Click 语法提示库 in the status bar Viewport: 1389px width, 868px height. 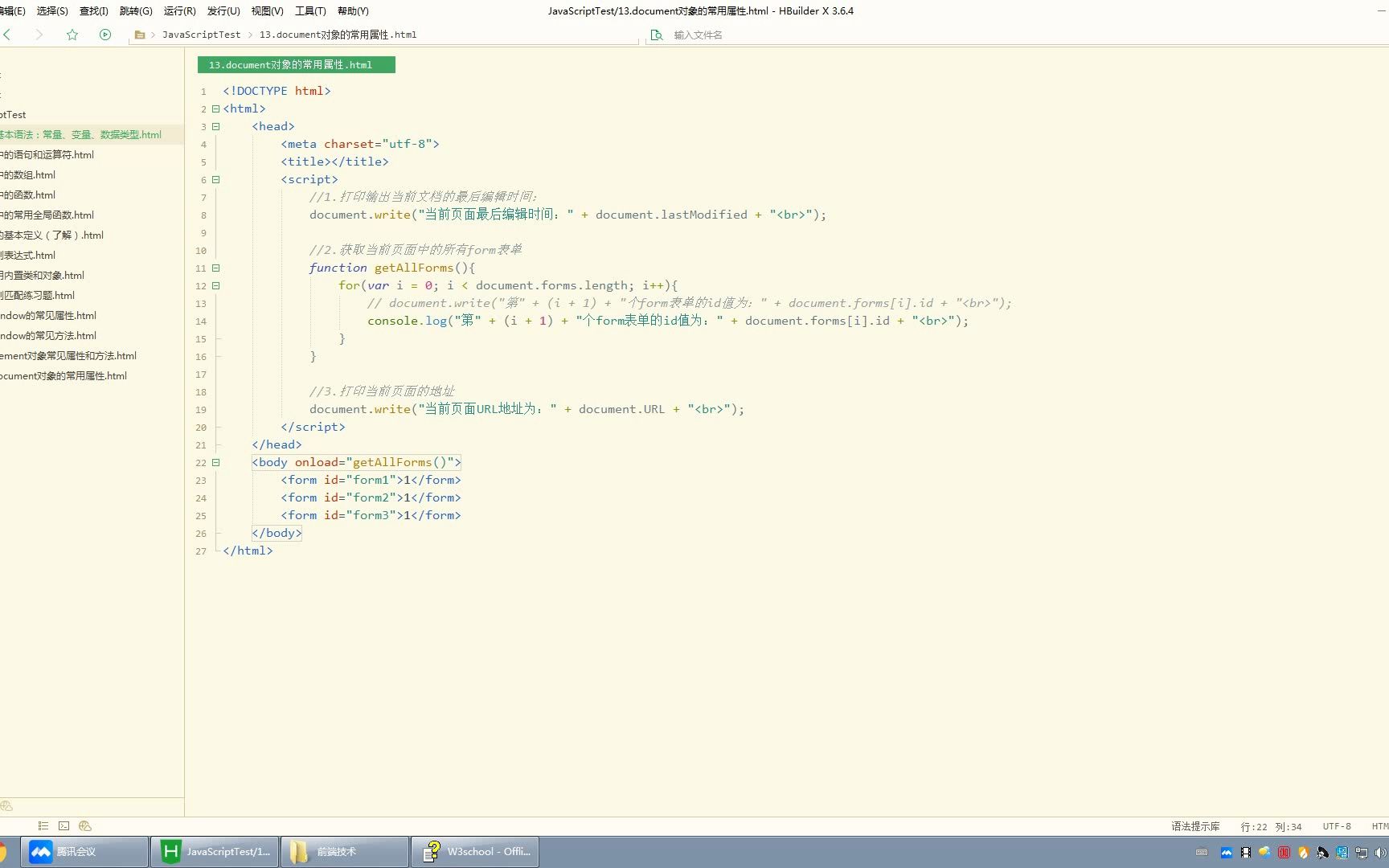click(1195, 826)
